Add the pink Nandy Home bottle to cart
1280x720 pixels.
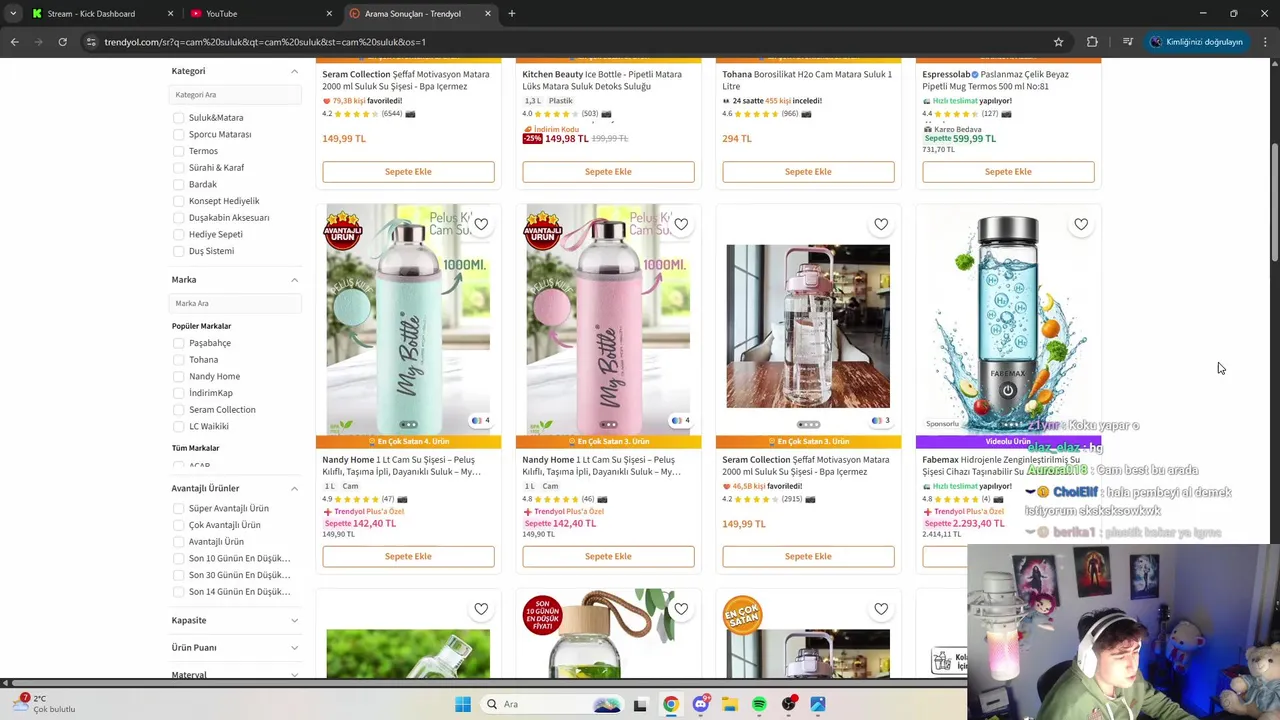[608, 556]
